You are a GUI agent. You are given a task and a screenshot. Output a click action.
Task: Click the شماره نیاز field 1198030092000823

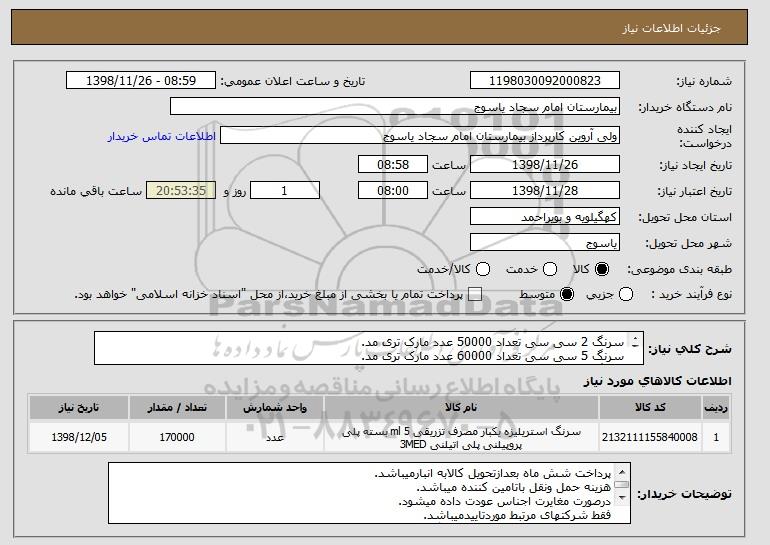click(545, 81)
